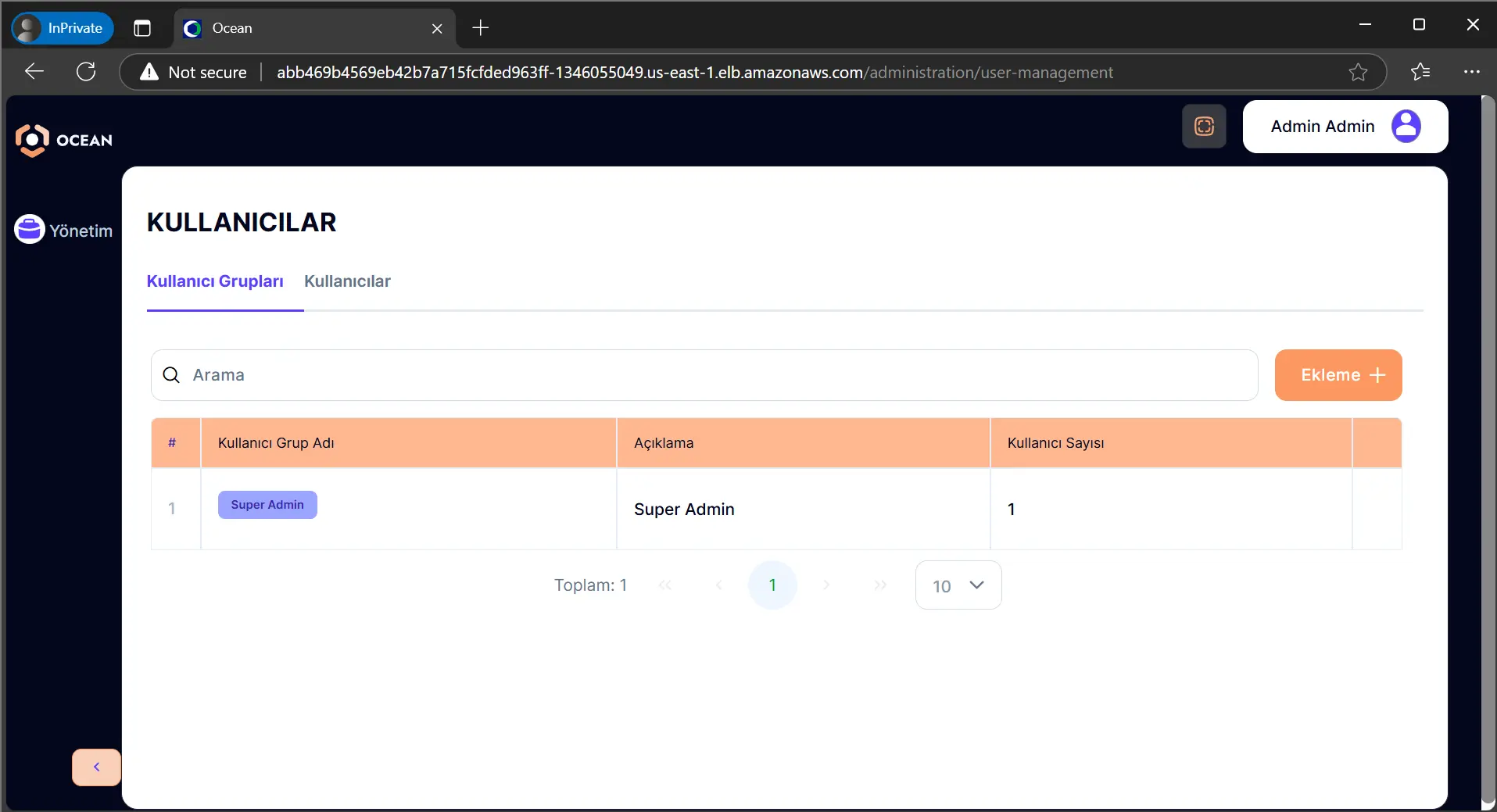Click the Super Admin group badge
Image resolution: width=1497 pixels, height=812 pixels.
click(x=267, y=504)
